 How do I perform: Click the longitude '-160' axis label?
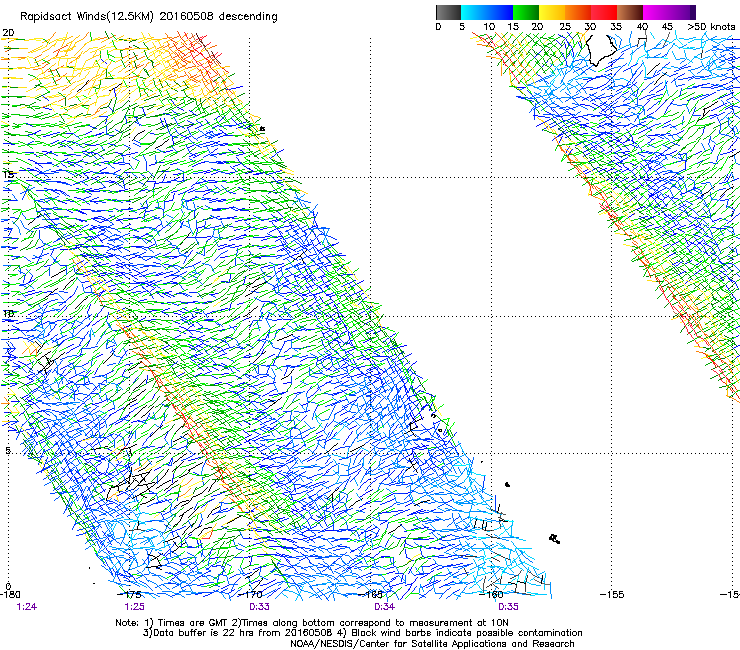tap(492, 594)
